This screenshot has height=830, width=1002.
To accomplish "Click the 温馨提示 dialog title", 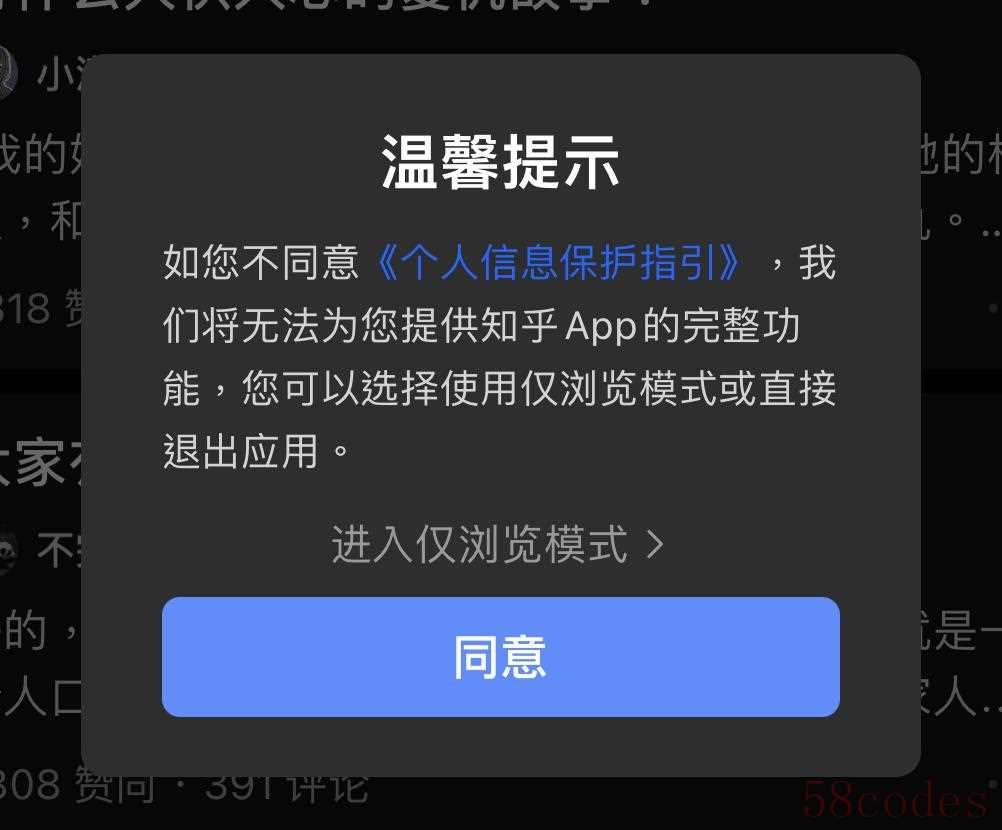I will point(500,162).
